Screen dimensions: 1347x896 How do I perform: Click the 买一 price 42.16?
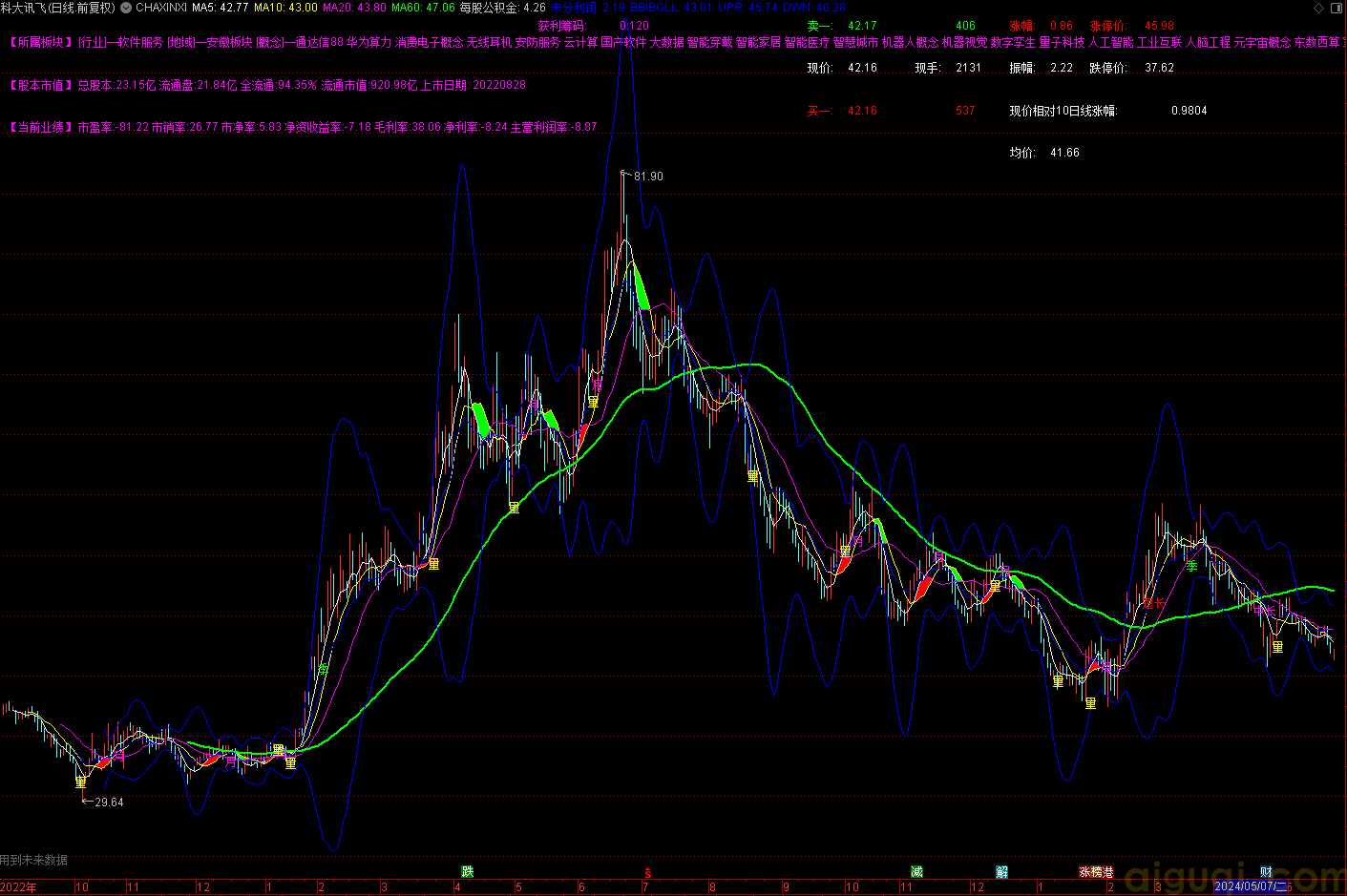click(x=862, y=111)
